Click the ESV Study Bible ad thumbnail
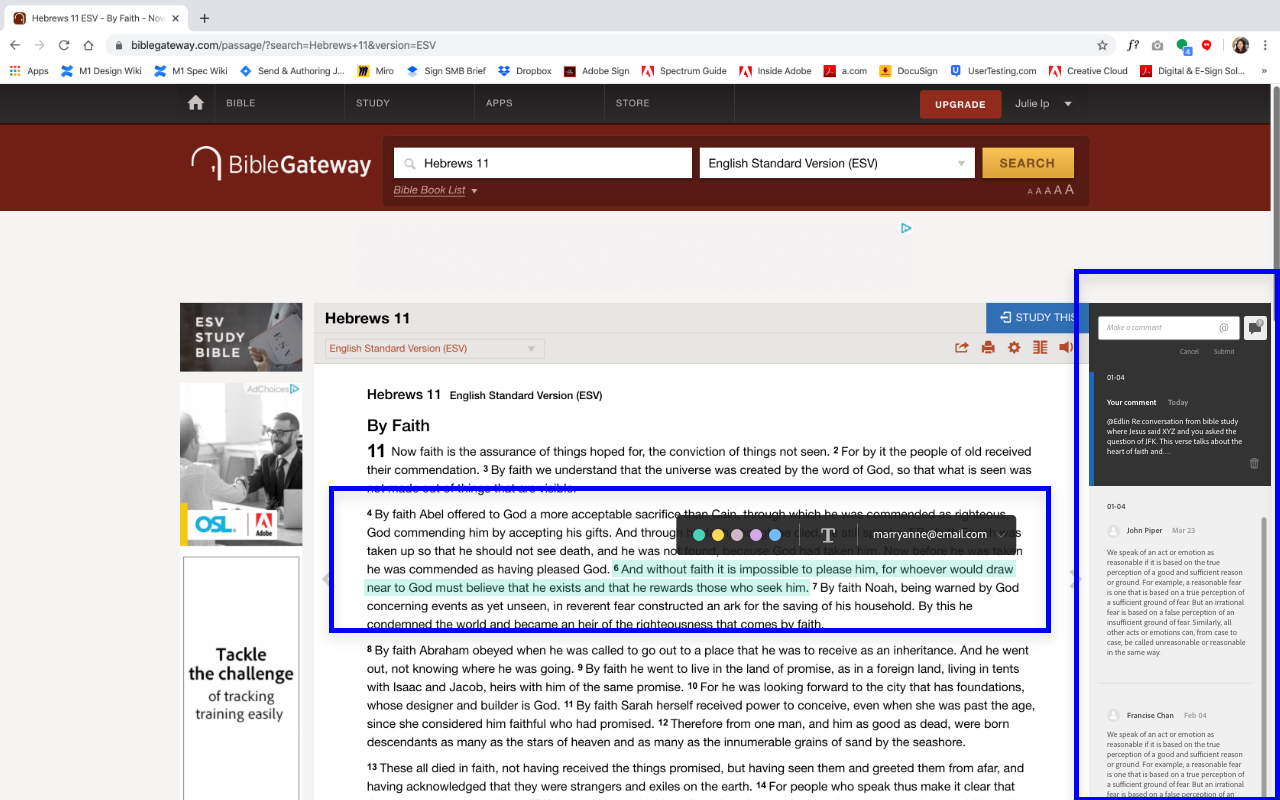This screenshot has width=1280, height=800. [x=241, y=337]
